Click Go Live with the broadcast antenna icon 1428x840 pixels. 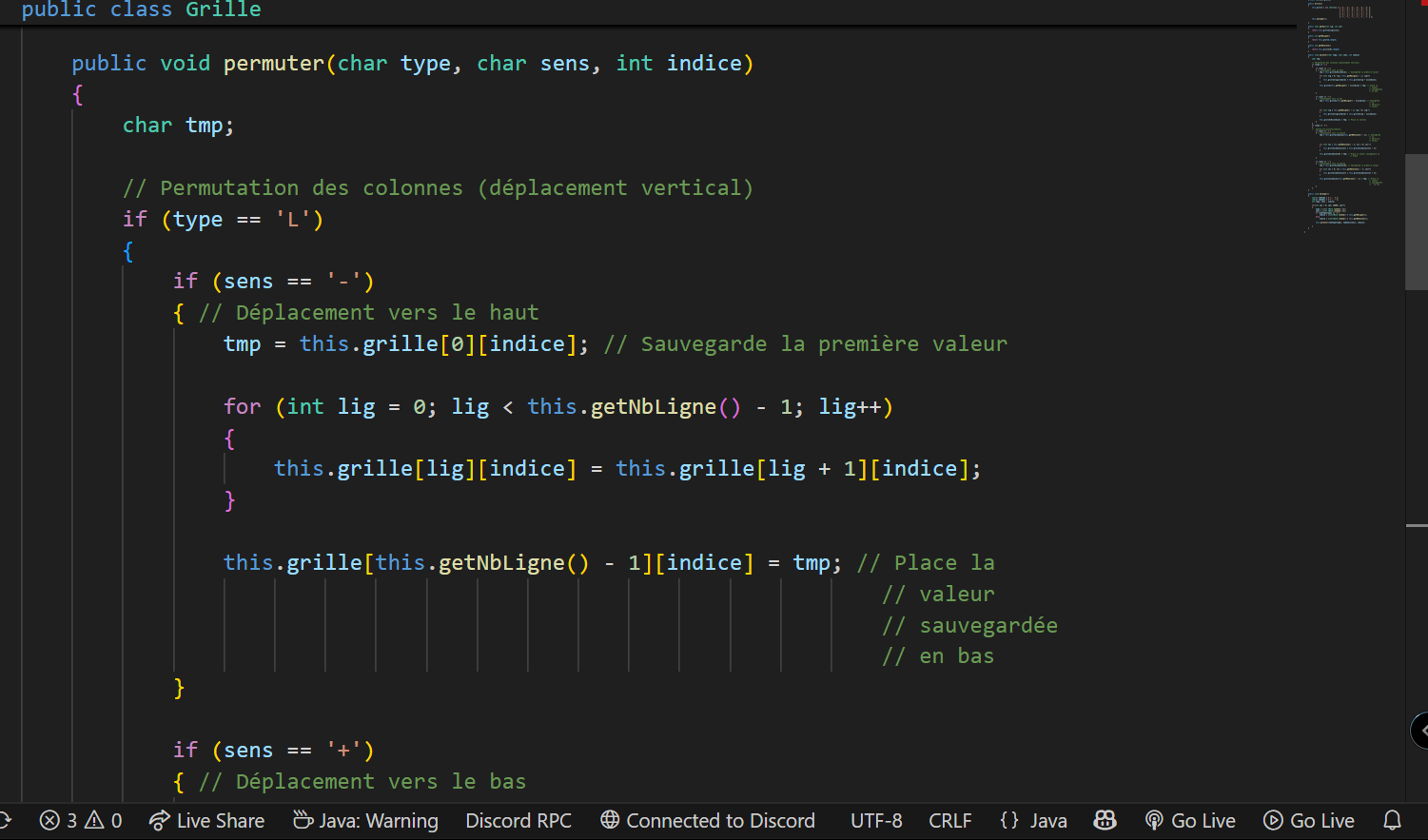[1190, 820]
